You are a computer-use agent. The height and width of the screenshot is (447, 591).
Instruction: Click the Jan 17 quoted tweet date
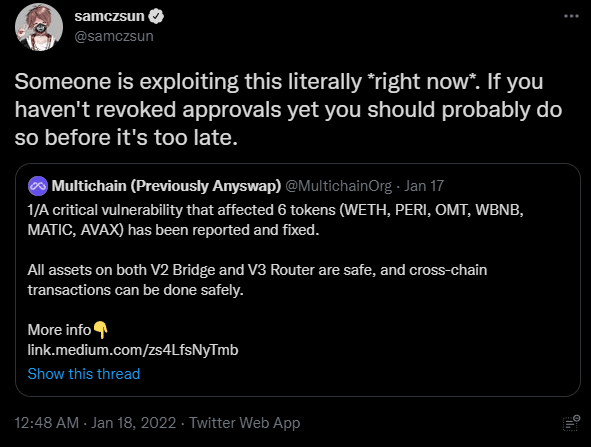point(424,186)
